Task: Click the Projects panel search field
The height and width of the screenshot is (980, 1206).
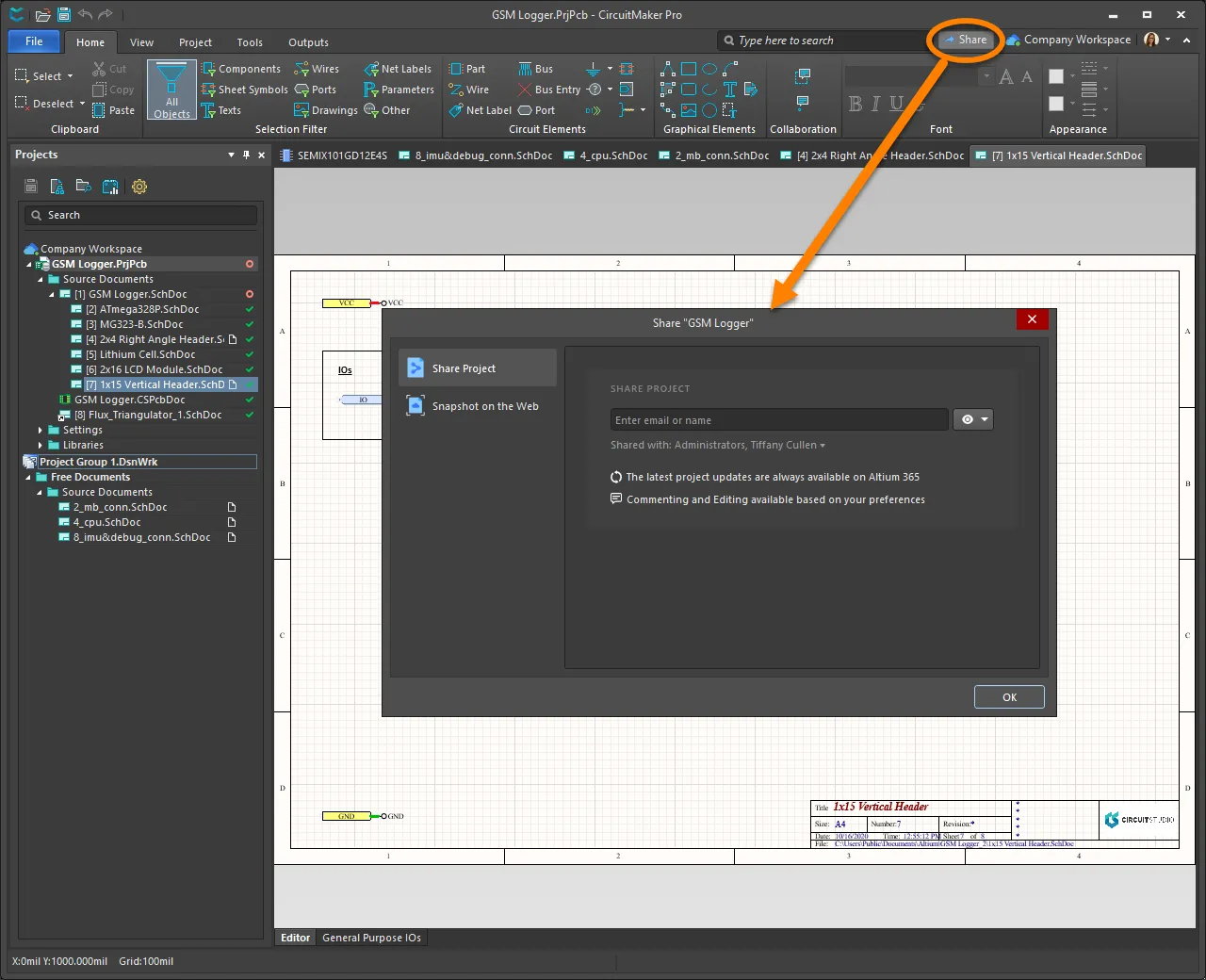Action: tap(141, 215)
